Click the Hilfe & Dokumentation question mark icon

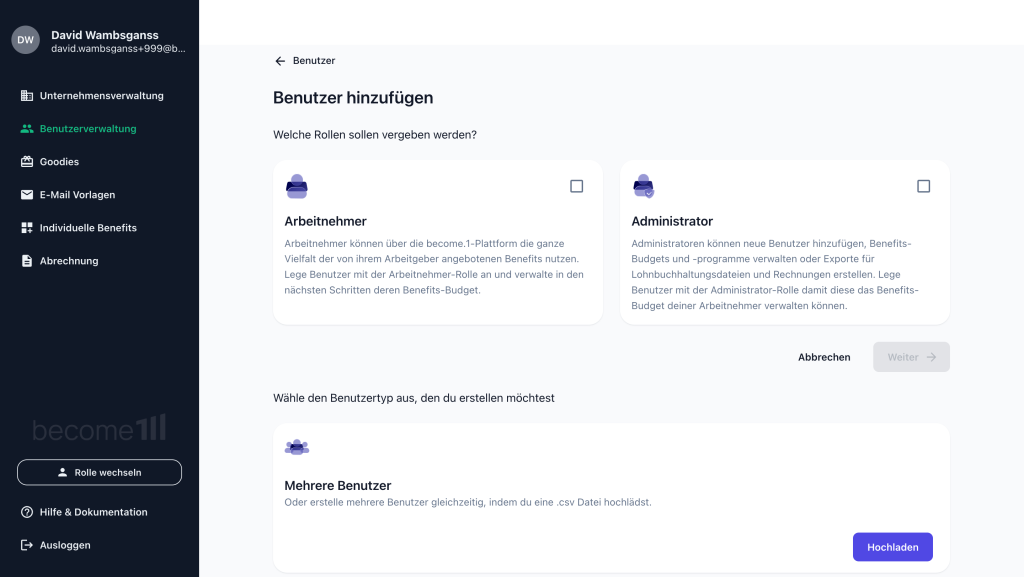pos(27,512)
